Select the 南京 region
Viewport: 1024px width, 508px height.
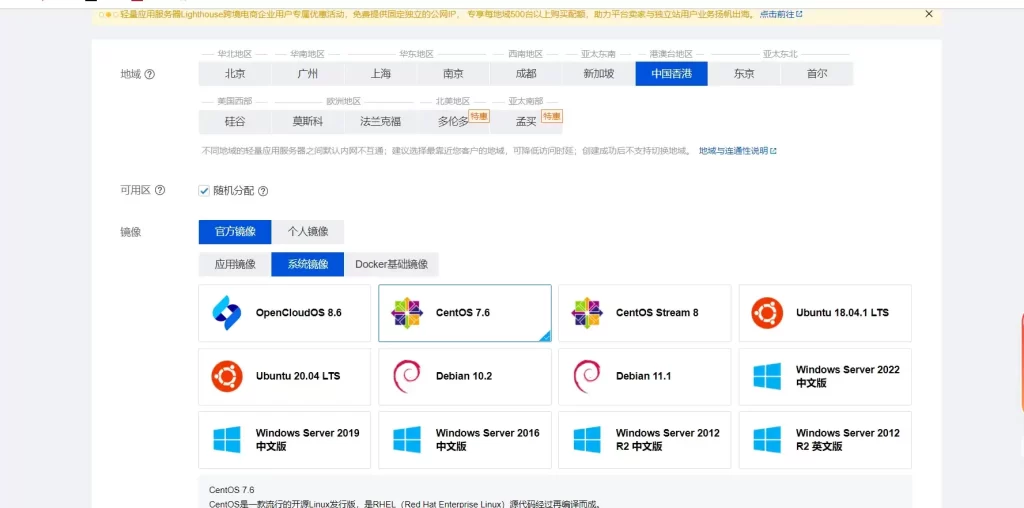pyautogui.click(x=453, y=74)
